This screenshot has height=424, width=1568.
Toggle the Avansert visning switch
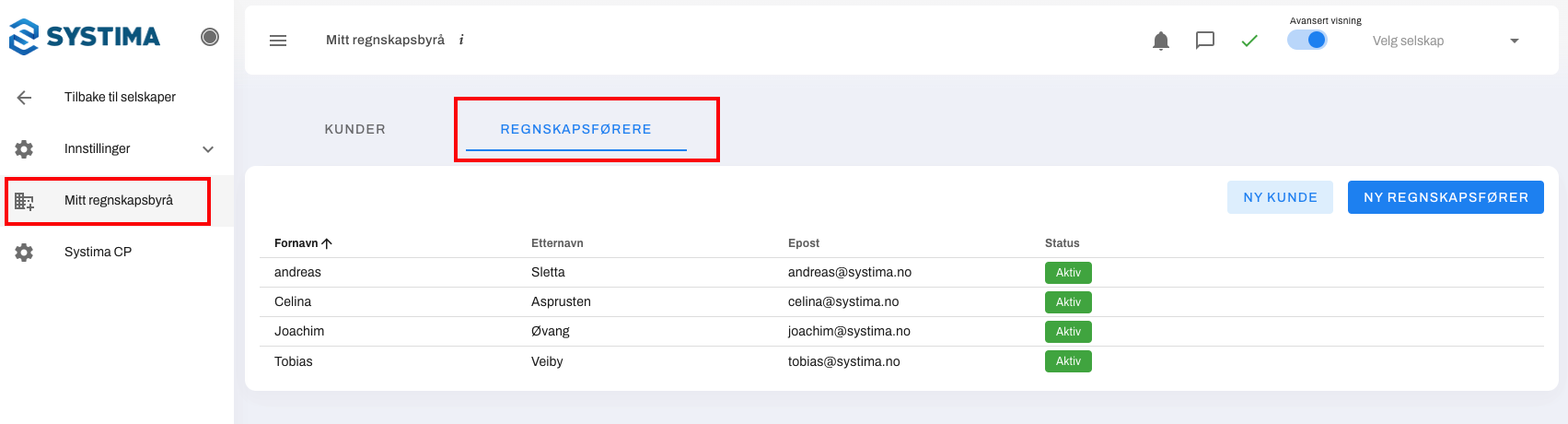(1307, 40)
